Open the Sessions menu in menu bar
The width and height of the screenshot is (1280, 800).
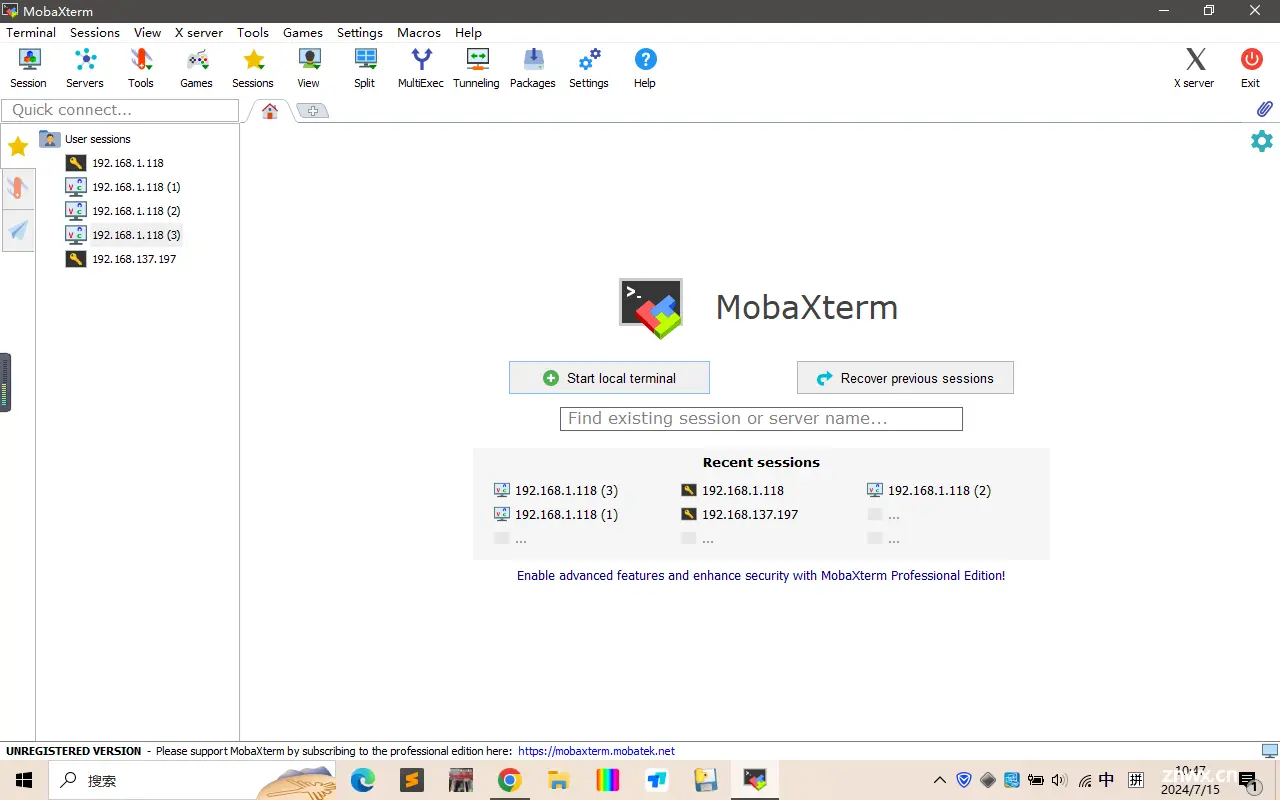[95, 32]
